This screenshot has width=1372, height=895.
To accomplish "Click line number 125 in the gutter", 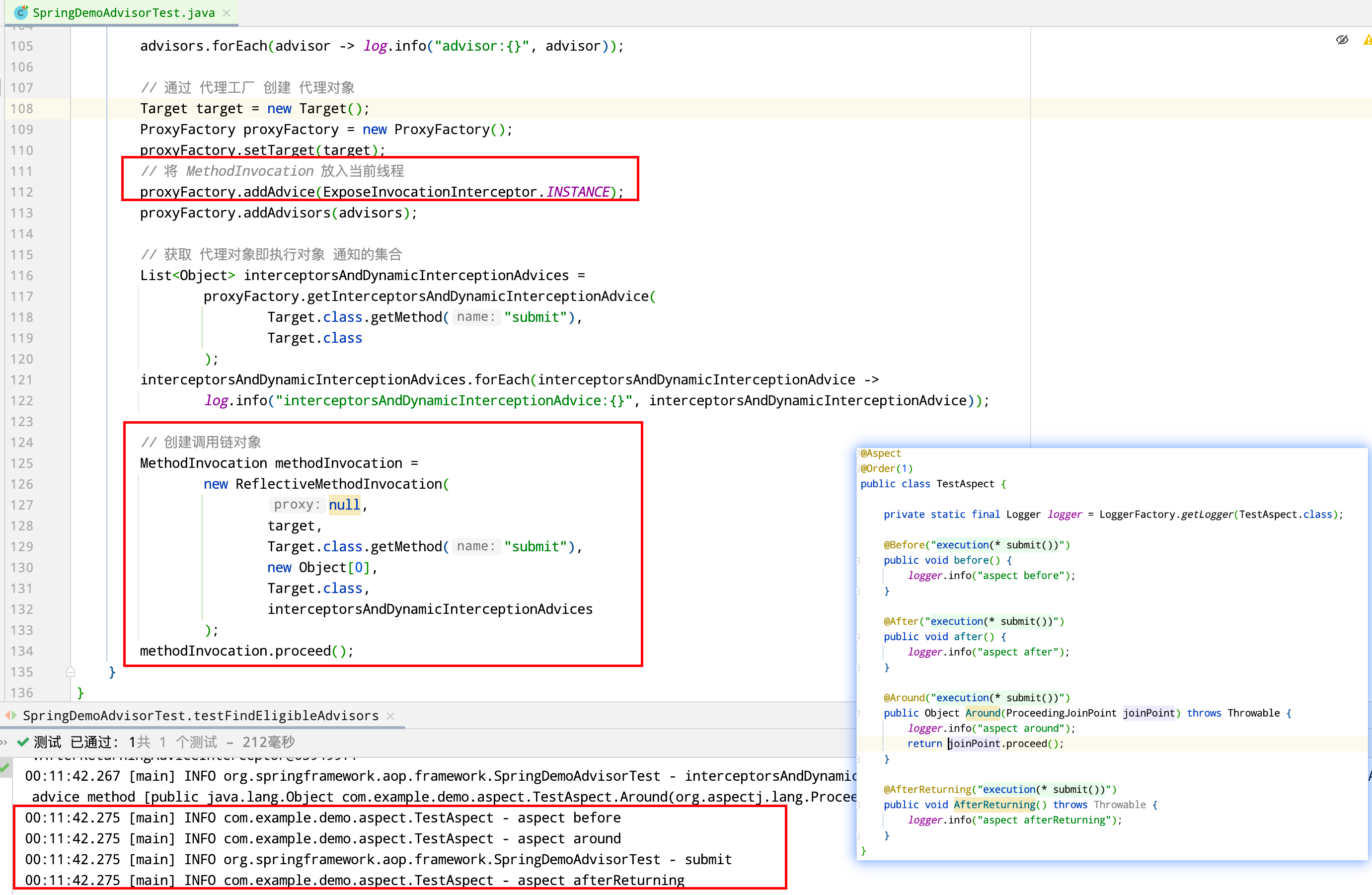I will (x=22, y=463).
